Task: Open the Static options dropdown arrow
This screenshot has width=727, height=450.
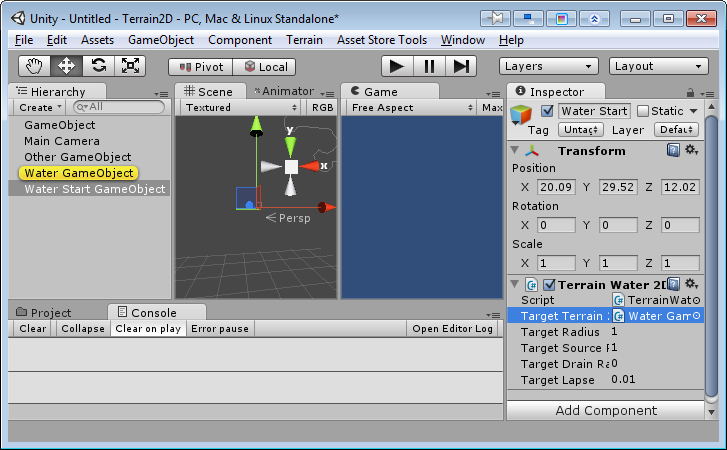Action: tap(694, 111)
